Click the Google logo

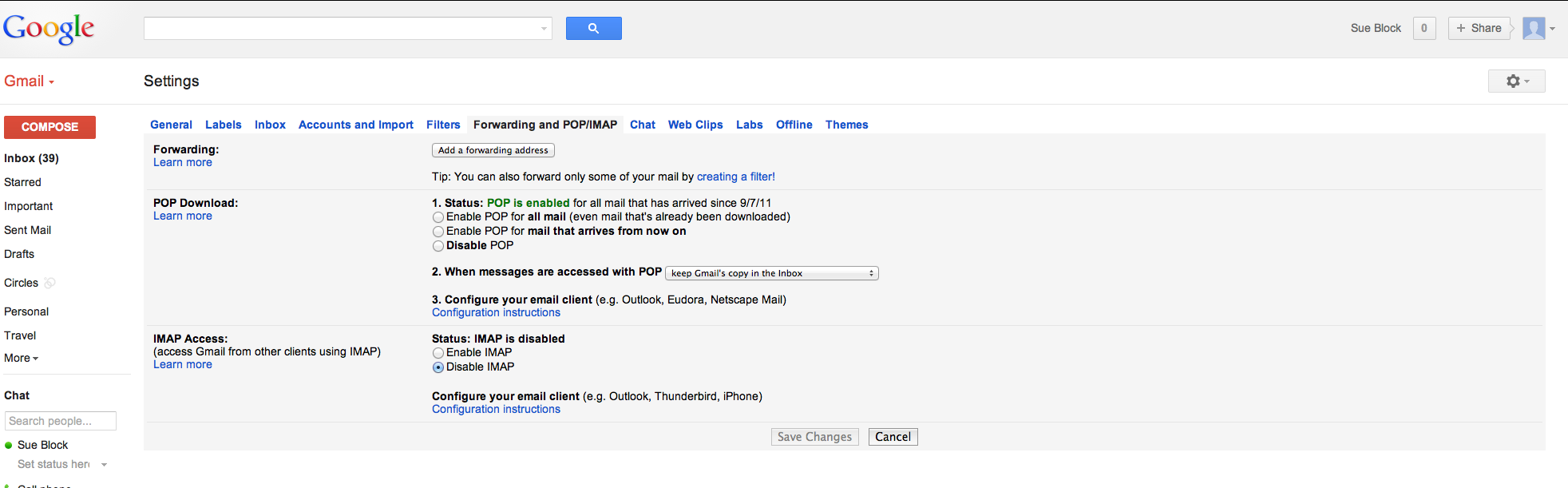point(49,29)
